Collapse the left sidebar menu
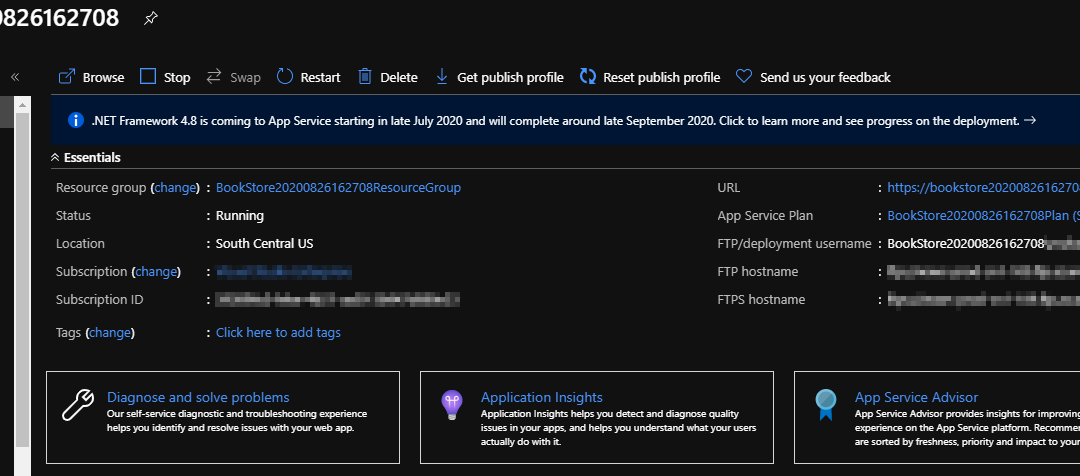Screen dimensions: 1080x476 tap(16, 77)
